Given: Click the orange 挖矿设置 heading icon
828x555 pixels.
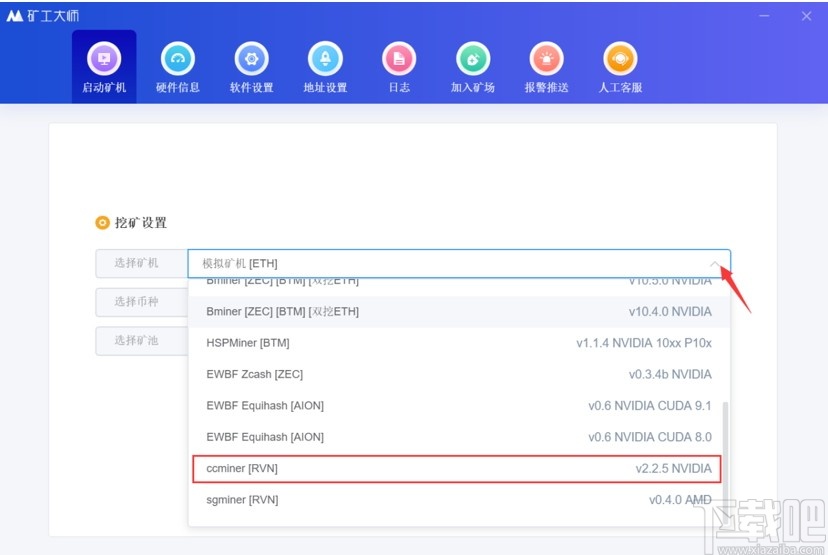Looking at the screenshot, I should (102, 223).
